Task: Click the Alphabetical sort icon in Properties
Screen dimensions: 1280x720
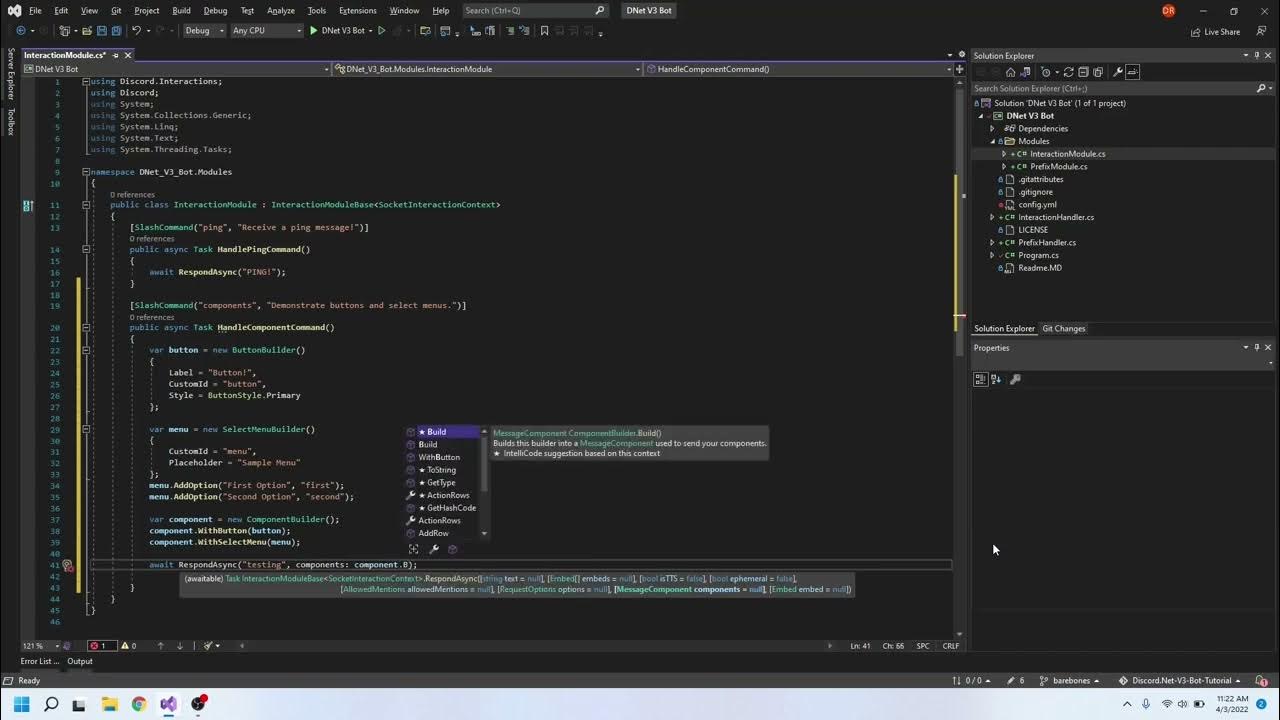Action: (996, 379)
